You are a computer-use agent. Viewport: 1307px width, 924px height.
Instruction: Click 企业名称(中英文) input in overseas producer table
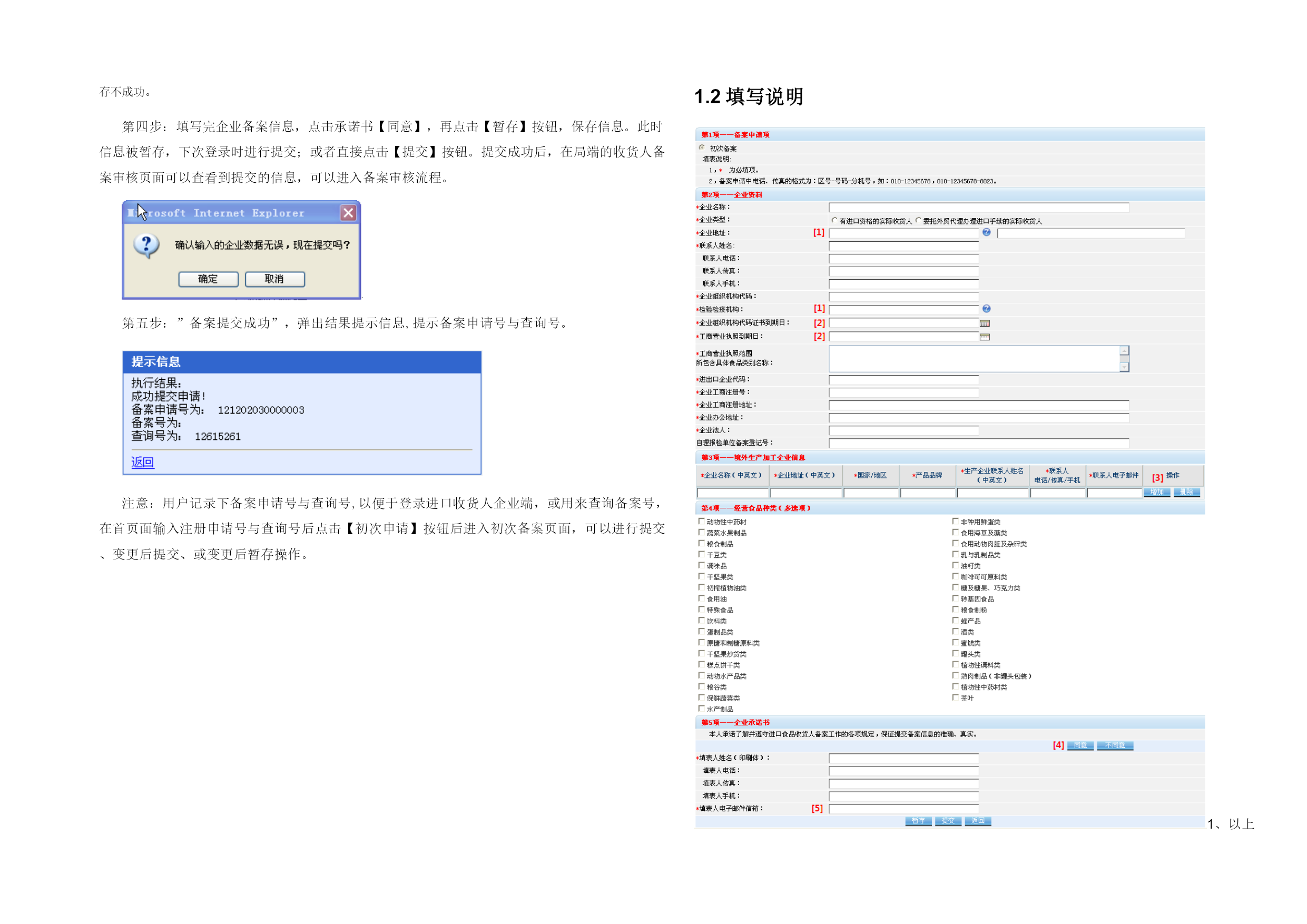(733, 493)
